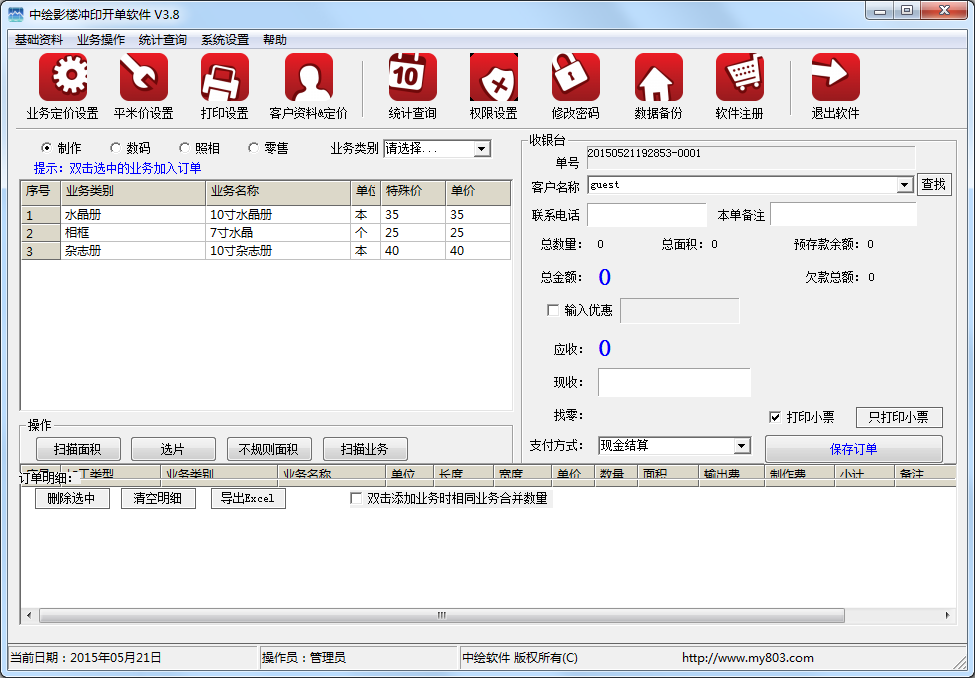
Task: Click the 导出Excel button
Action: point(248,498)
